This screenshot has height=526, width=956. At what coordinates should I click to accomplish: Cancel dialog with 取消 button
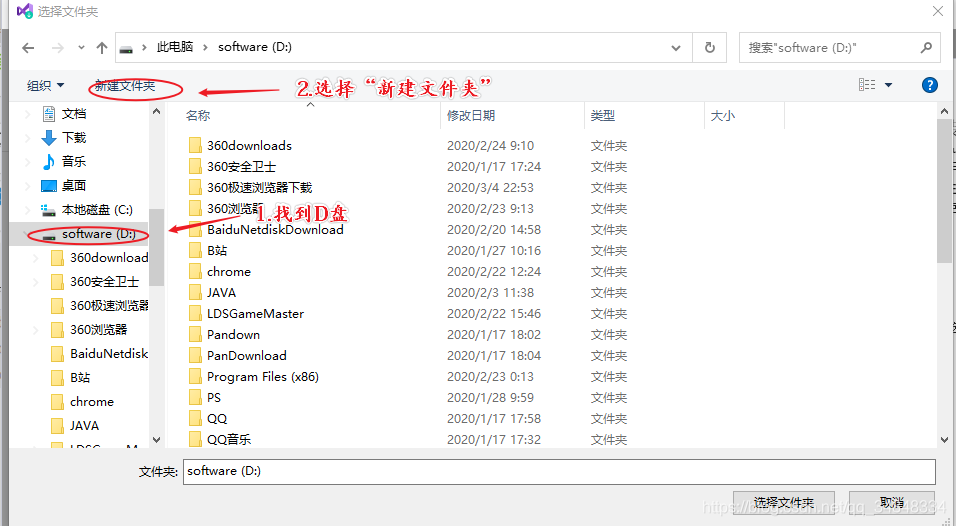point(891,502)
